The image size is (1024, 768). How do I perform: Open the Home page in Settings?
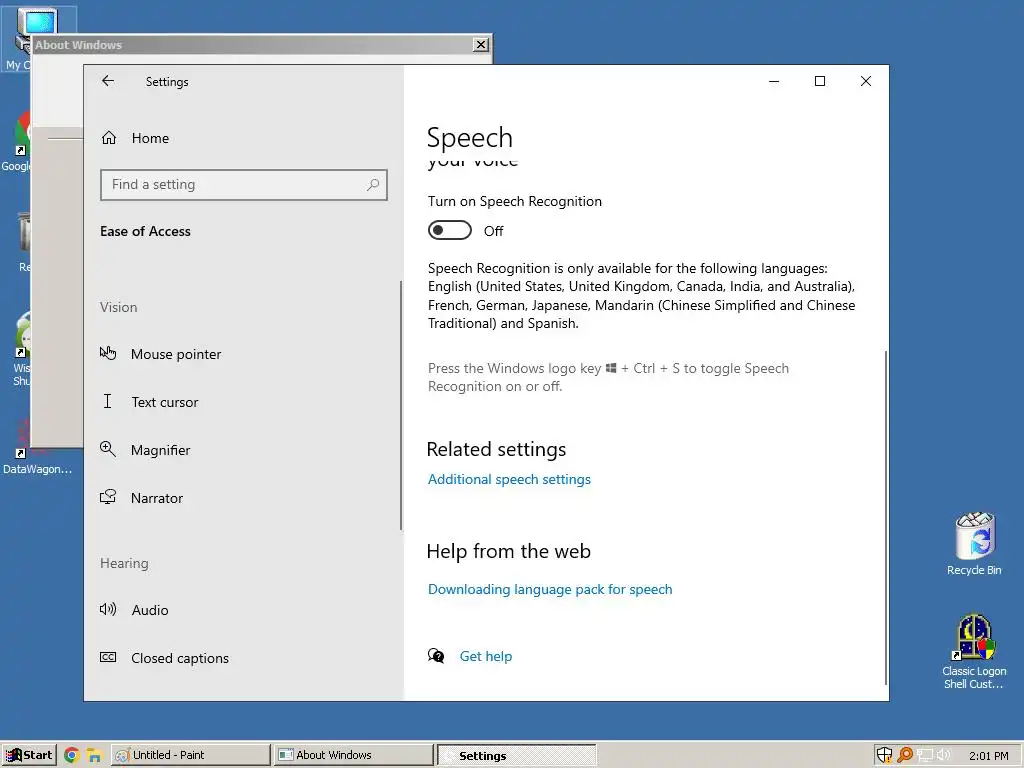135,138
